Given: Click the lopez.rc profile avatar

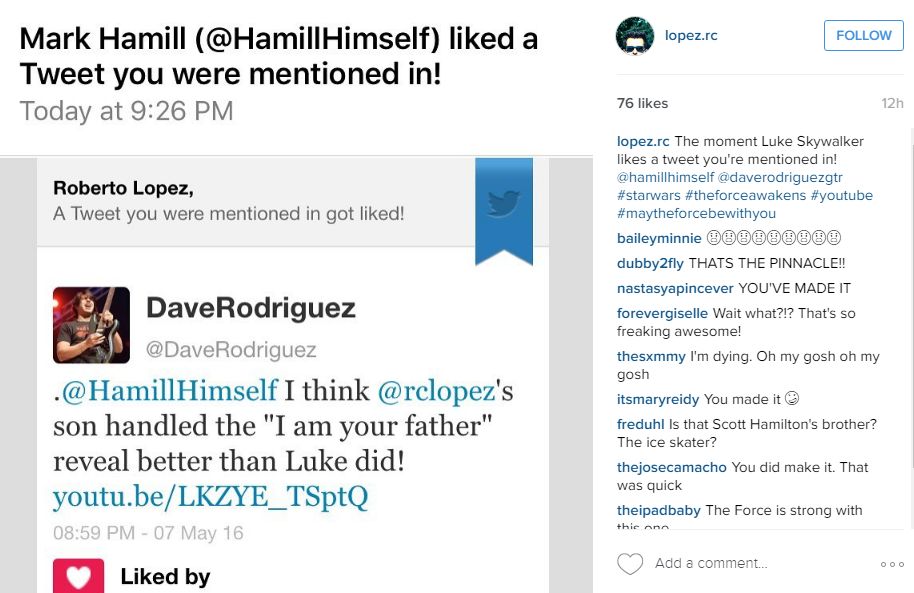Looking at the screenshot, I should (x=635, y=36).
